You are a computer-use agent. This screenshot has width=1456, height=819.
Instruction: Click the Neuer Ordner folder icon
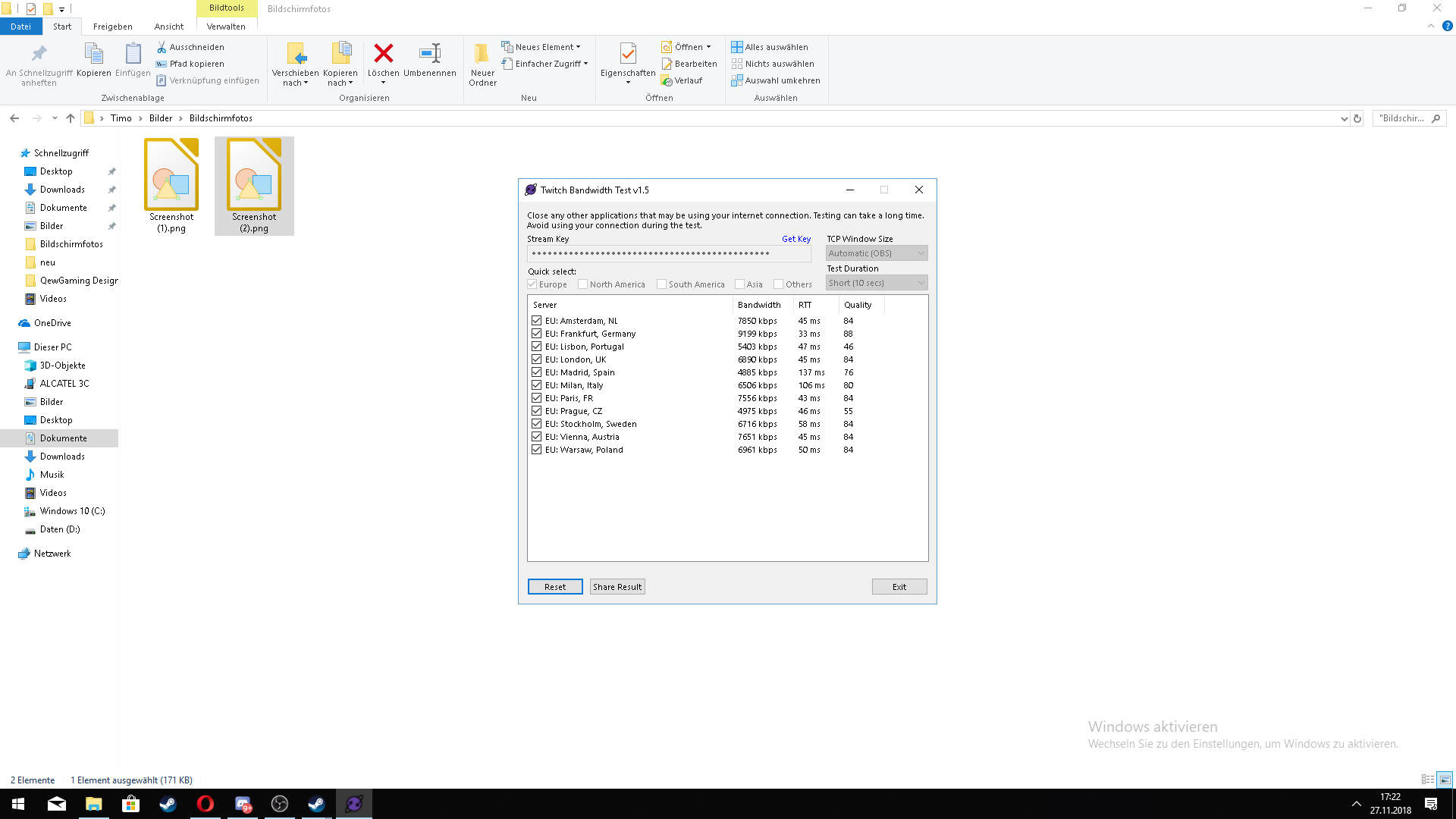pos(482,53)
